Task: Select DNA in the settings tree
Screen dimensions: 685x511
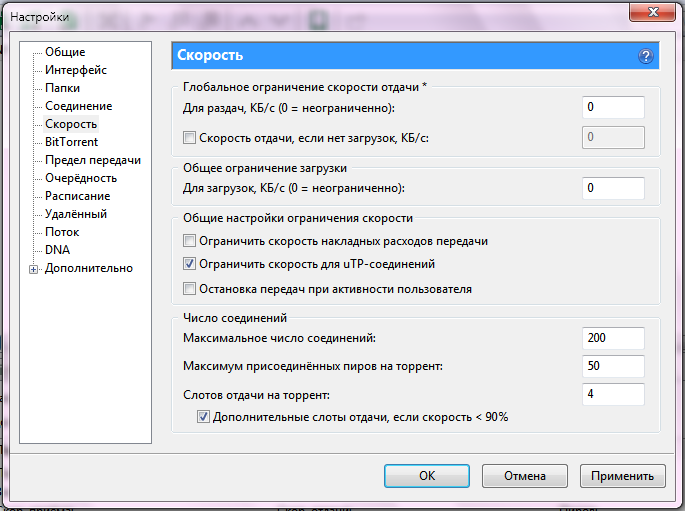Action: (57, 250)
